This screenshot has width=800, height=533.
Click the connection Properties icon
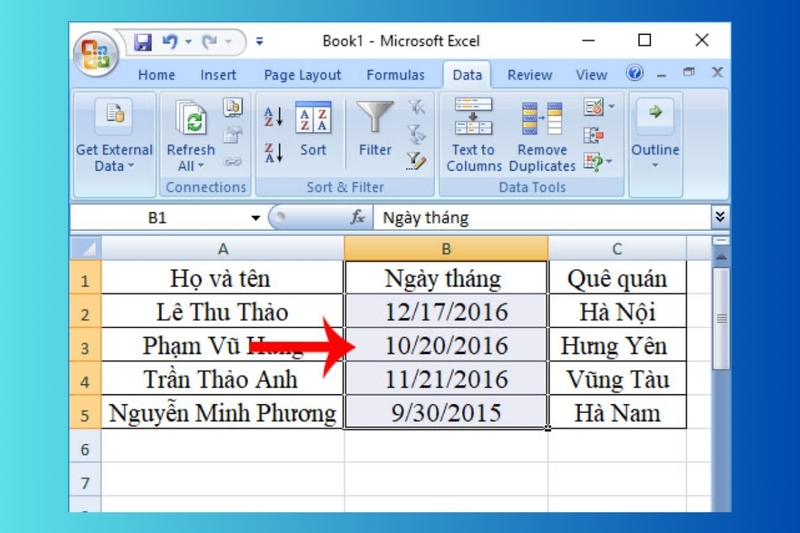(x=233, y=136)
